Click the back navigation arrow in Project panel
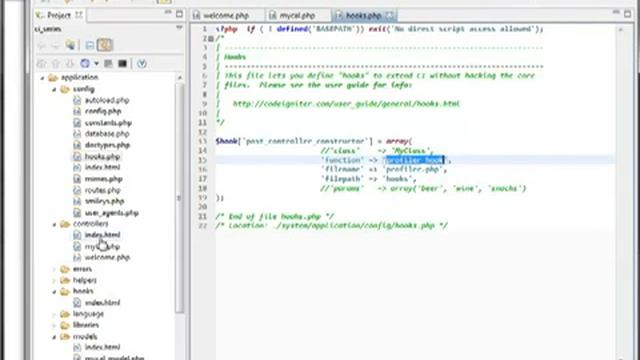The width and height of the screenshot is (640, 360). point(41,45)
